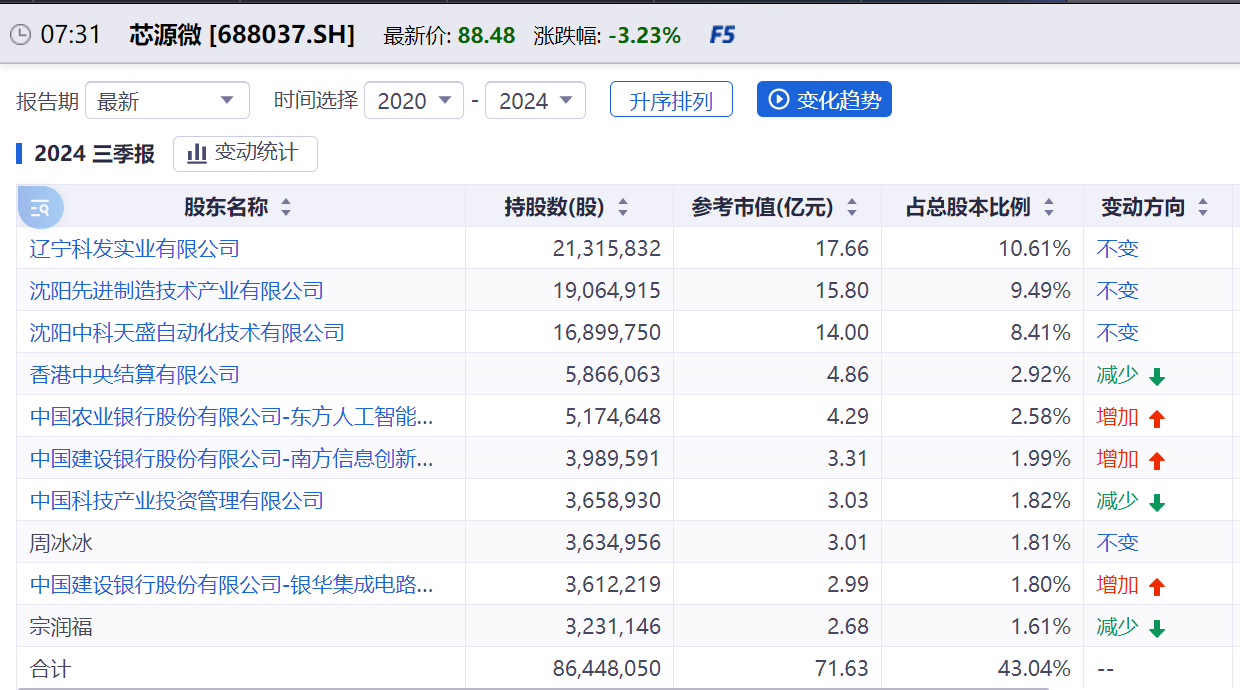Click green down arrow for 香港中央结算有限公司
The width and height of the screenshot is (1240, 690).
point(1157,377)
